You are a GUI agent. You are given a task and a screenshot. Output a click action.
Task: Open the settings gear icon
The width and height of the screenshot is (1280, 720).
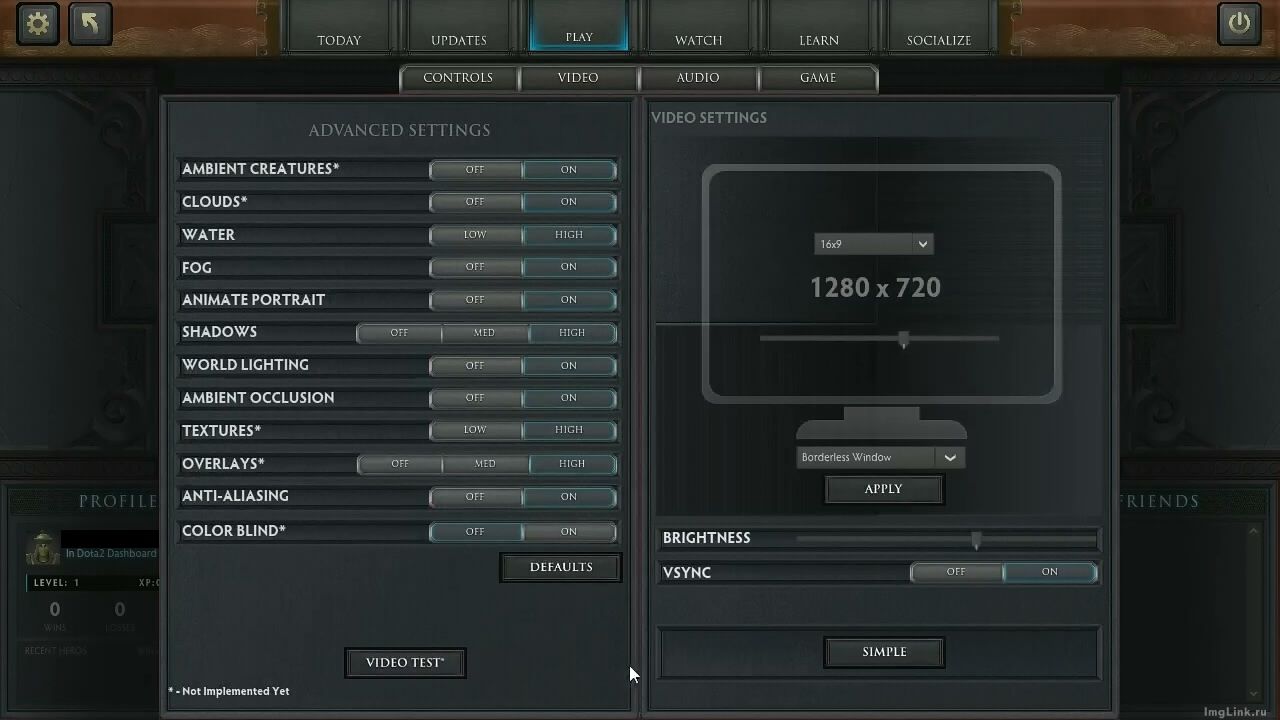(38, 23)
